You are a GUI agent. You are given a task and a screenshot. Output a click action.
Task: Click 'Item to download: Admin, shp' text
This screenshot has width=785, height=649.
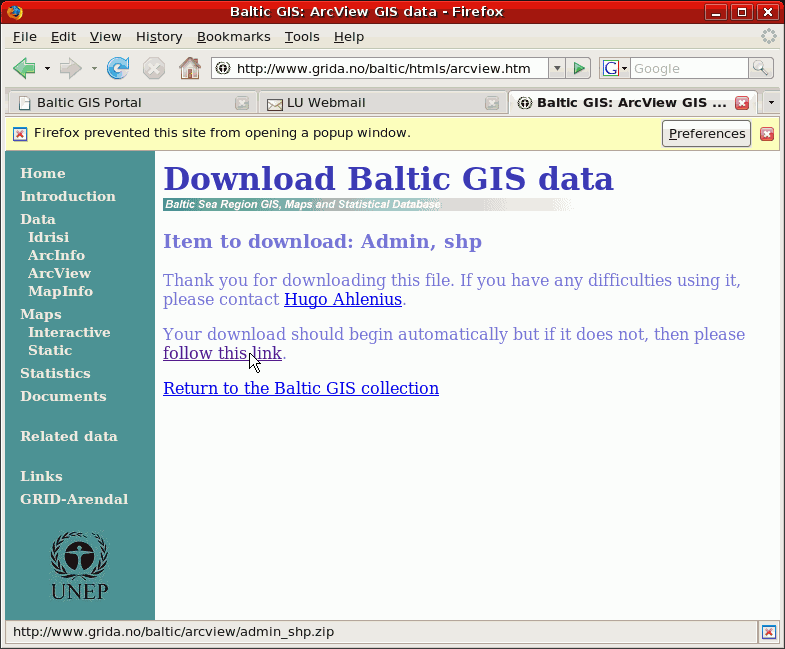(322, 241)
